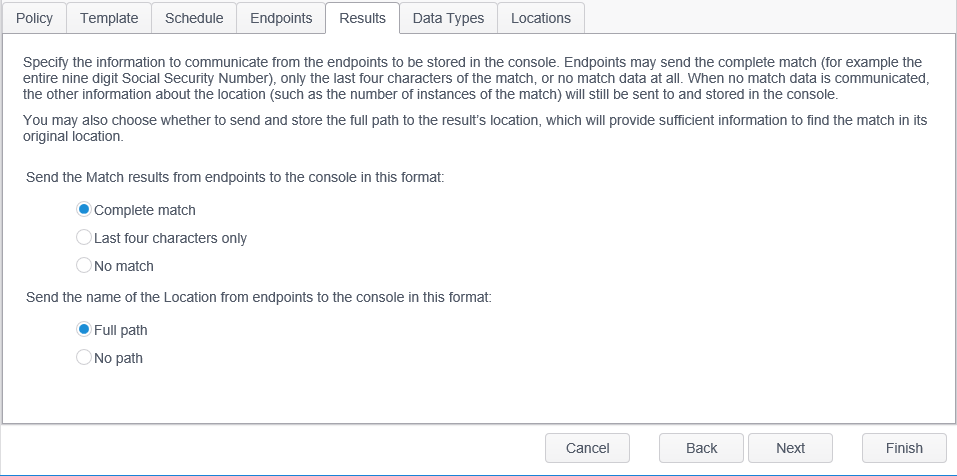The image size is (957, 476).
Task: Click the Results tab
Action: point(362,18)
